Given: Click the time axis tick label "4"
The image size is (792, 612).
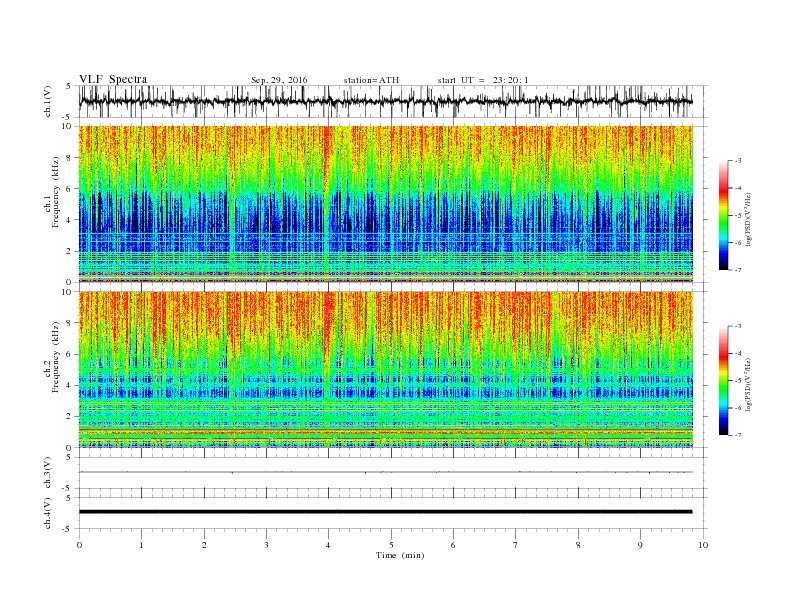Looking at the screenshot, I should (329, 545).
